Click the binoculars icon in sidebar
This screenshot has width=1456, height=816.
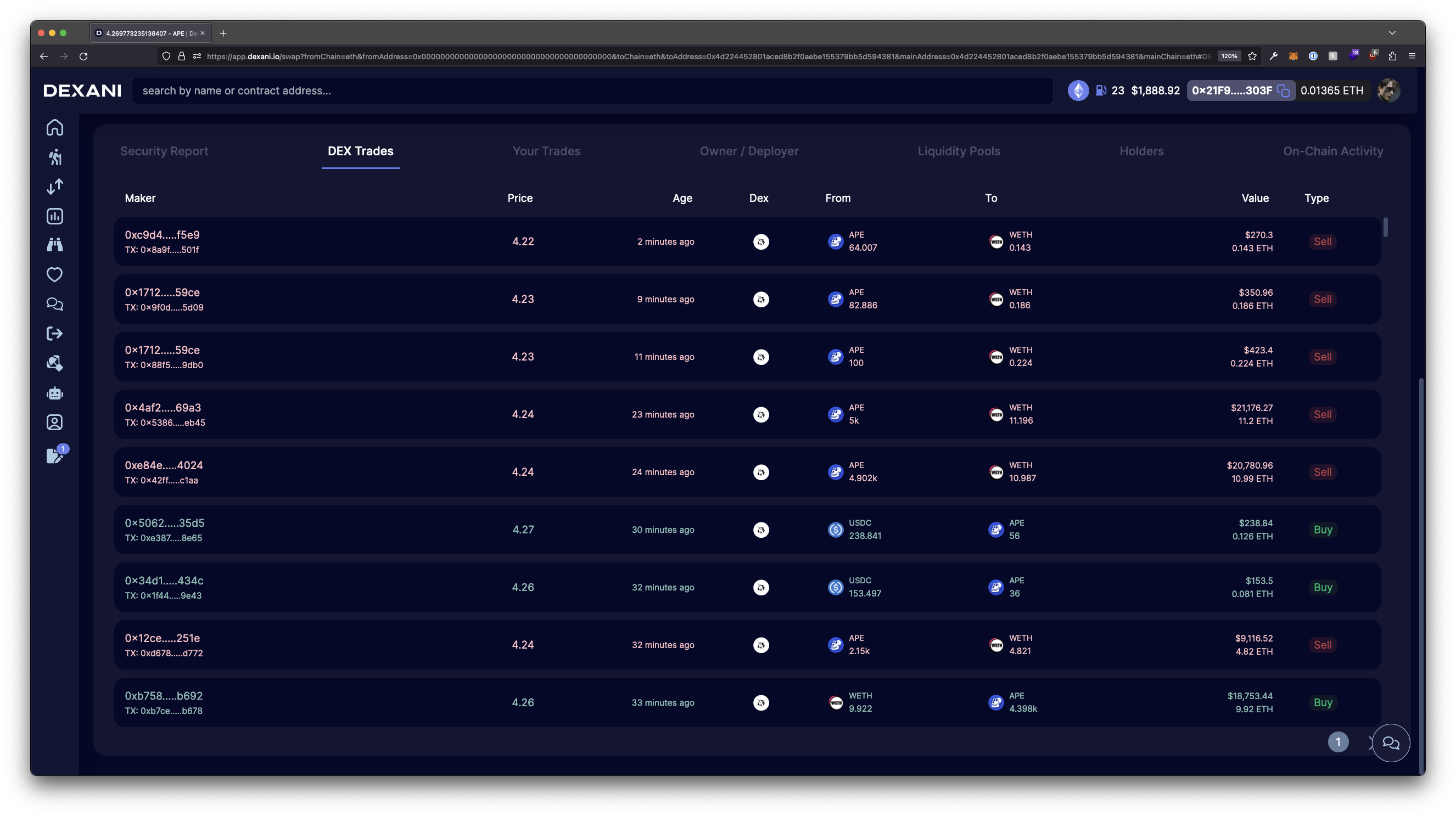pyautogui.click(x=55, y=245)
